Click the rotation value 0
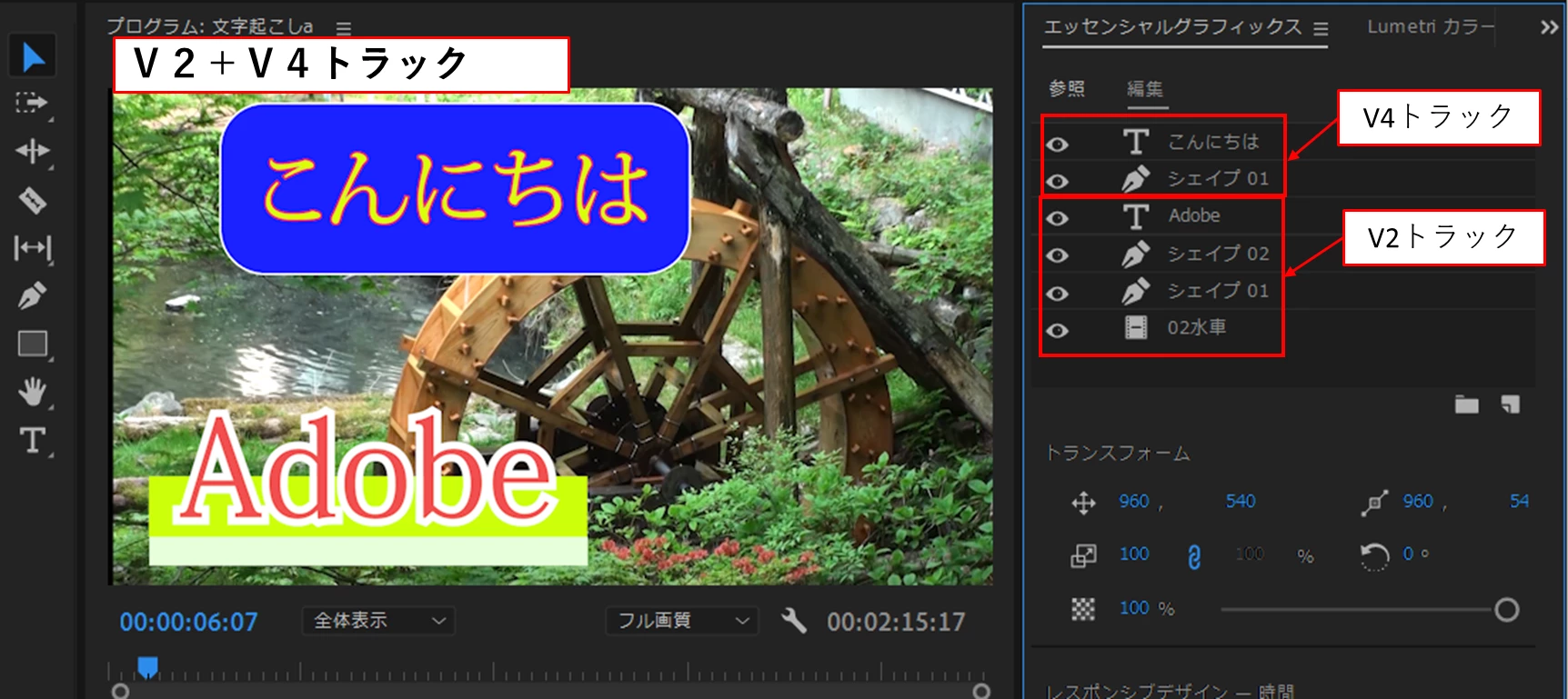This screenshot has height=699, width=1568. (x=1409, y=554)
